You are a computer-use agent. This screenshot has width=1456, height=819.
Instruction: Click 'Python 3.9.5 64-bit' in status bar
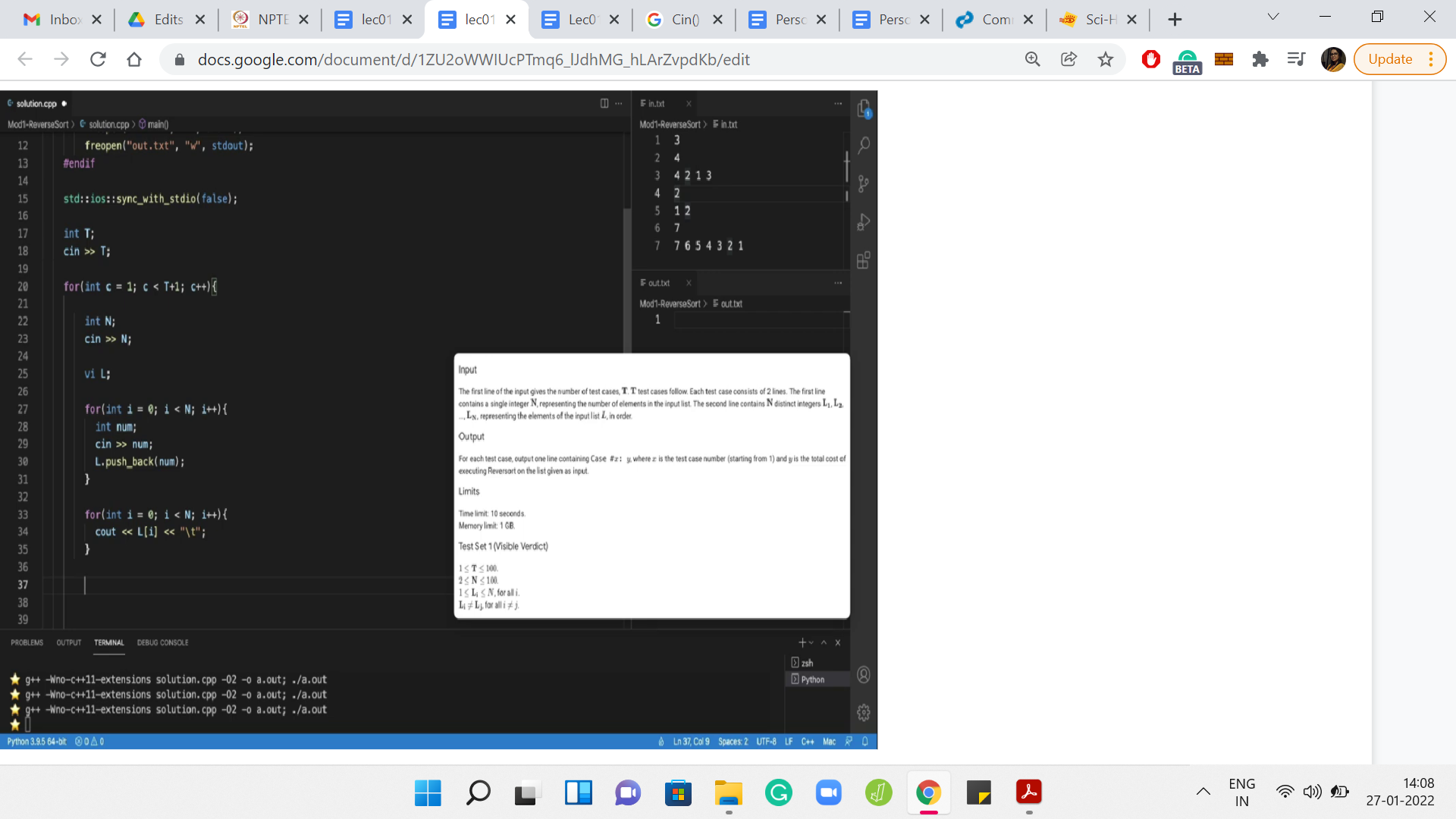tap(36, 742)
